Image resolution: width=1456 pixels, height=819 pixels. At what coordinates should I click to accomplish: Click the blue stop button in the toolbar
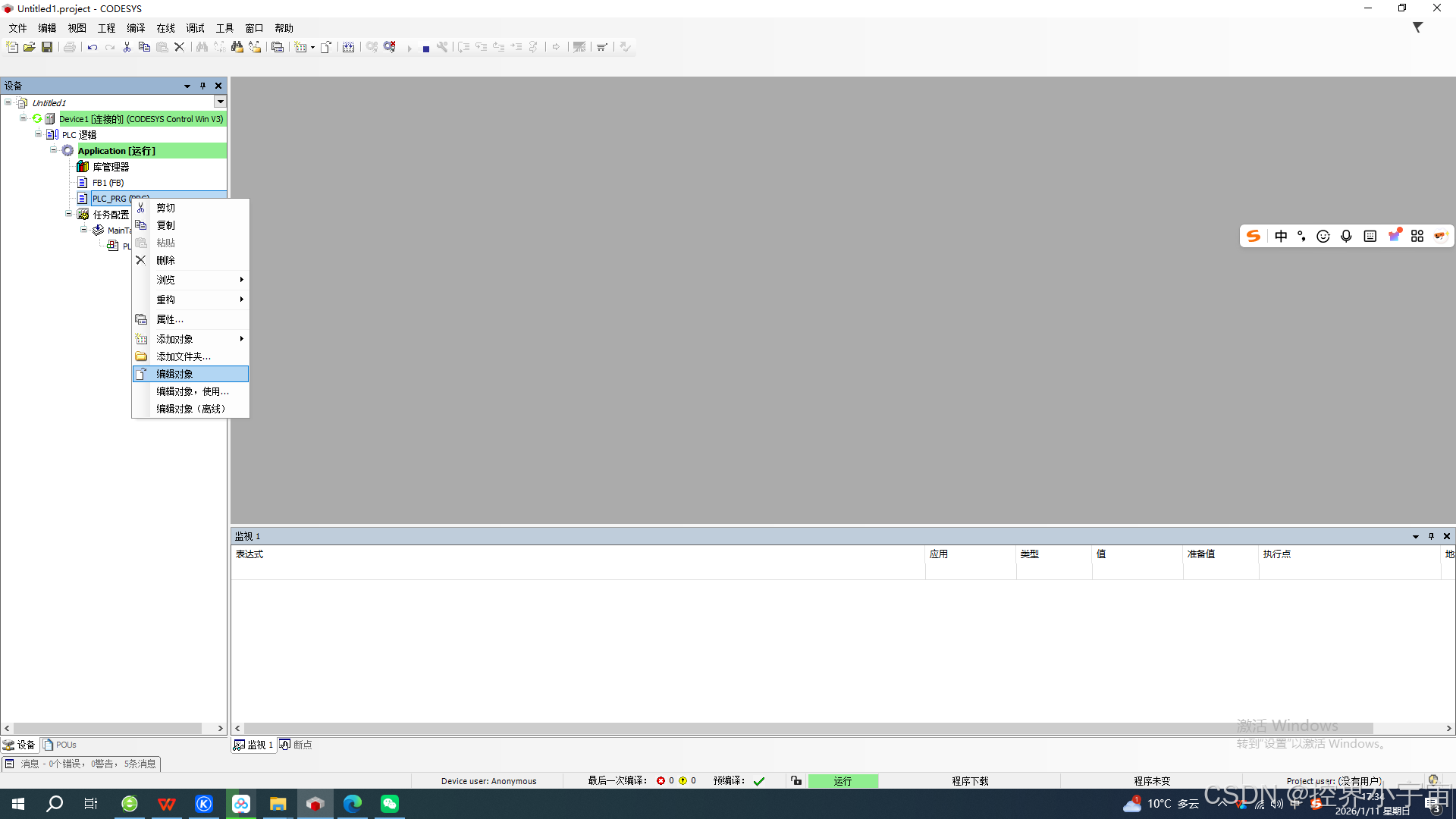426,49
